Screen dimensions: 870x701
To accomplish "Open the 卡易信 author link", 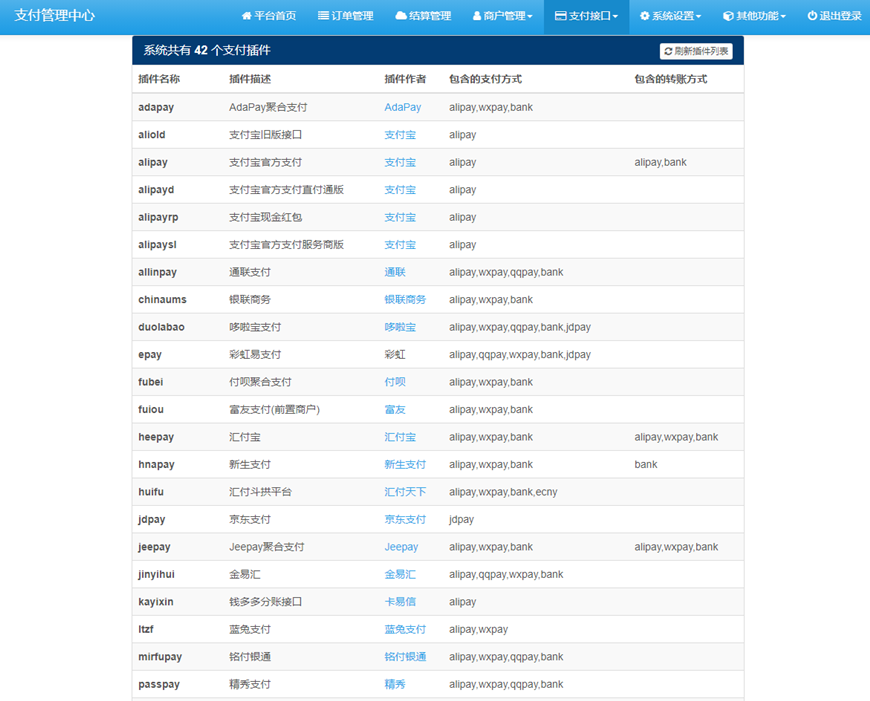I will [x=400, y=602].
